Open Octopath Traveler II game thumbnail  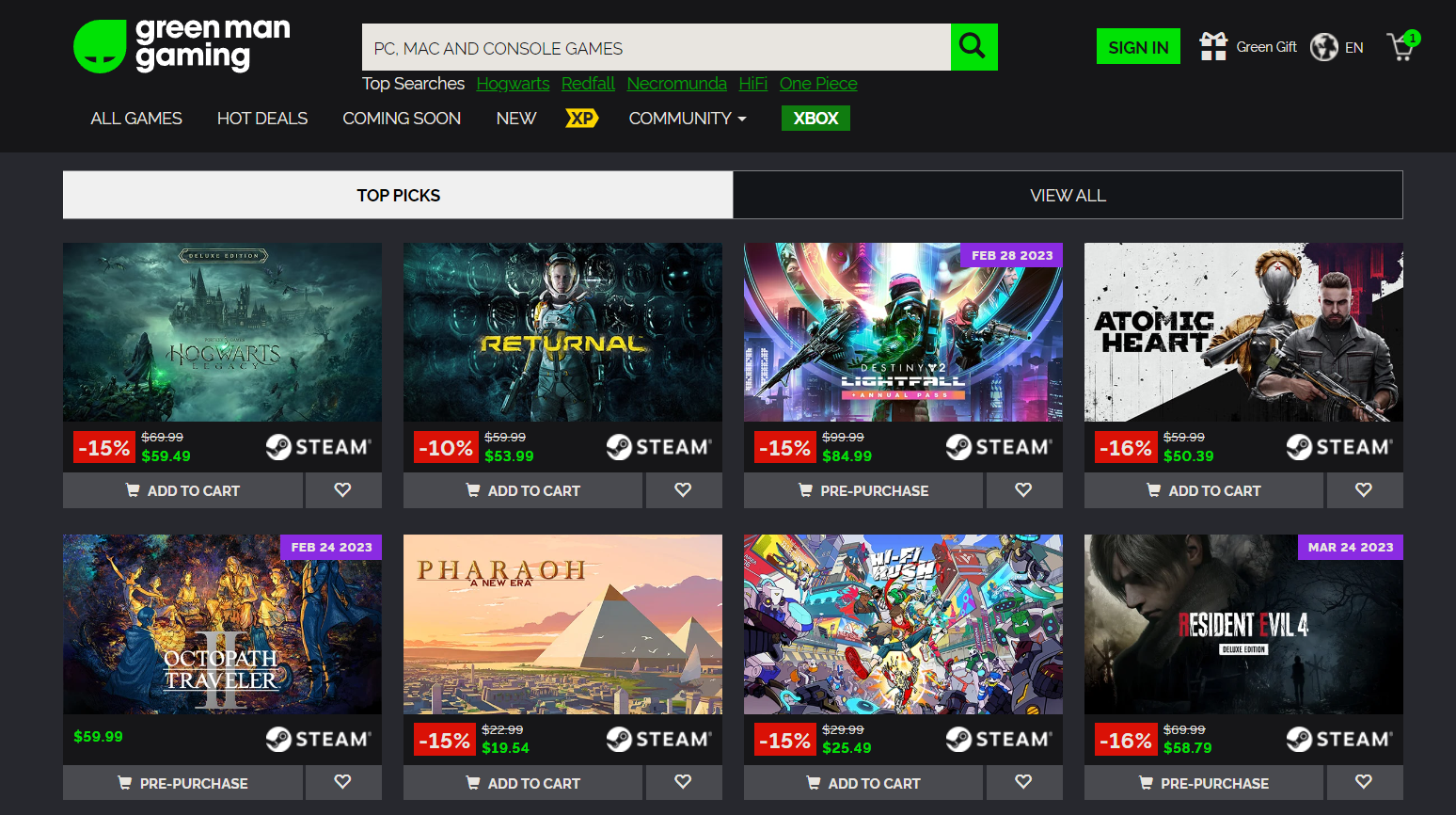(x=223, y=624)
